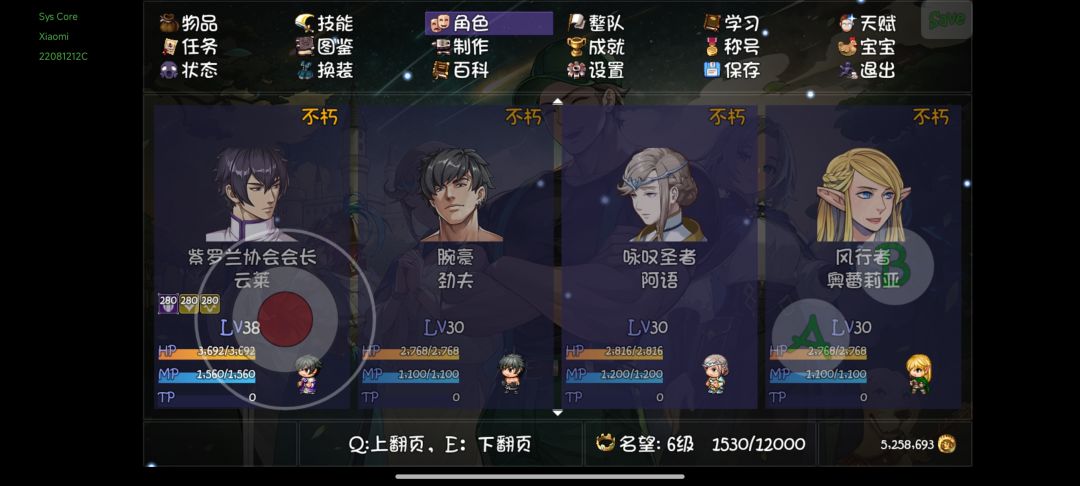Click the 保存 floppy disk icon
This screenshot has height=486, width=1080.
coord(712,70)
